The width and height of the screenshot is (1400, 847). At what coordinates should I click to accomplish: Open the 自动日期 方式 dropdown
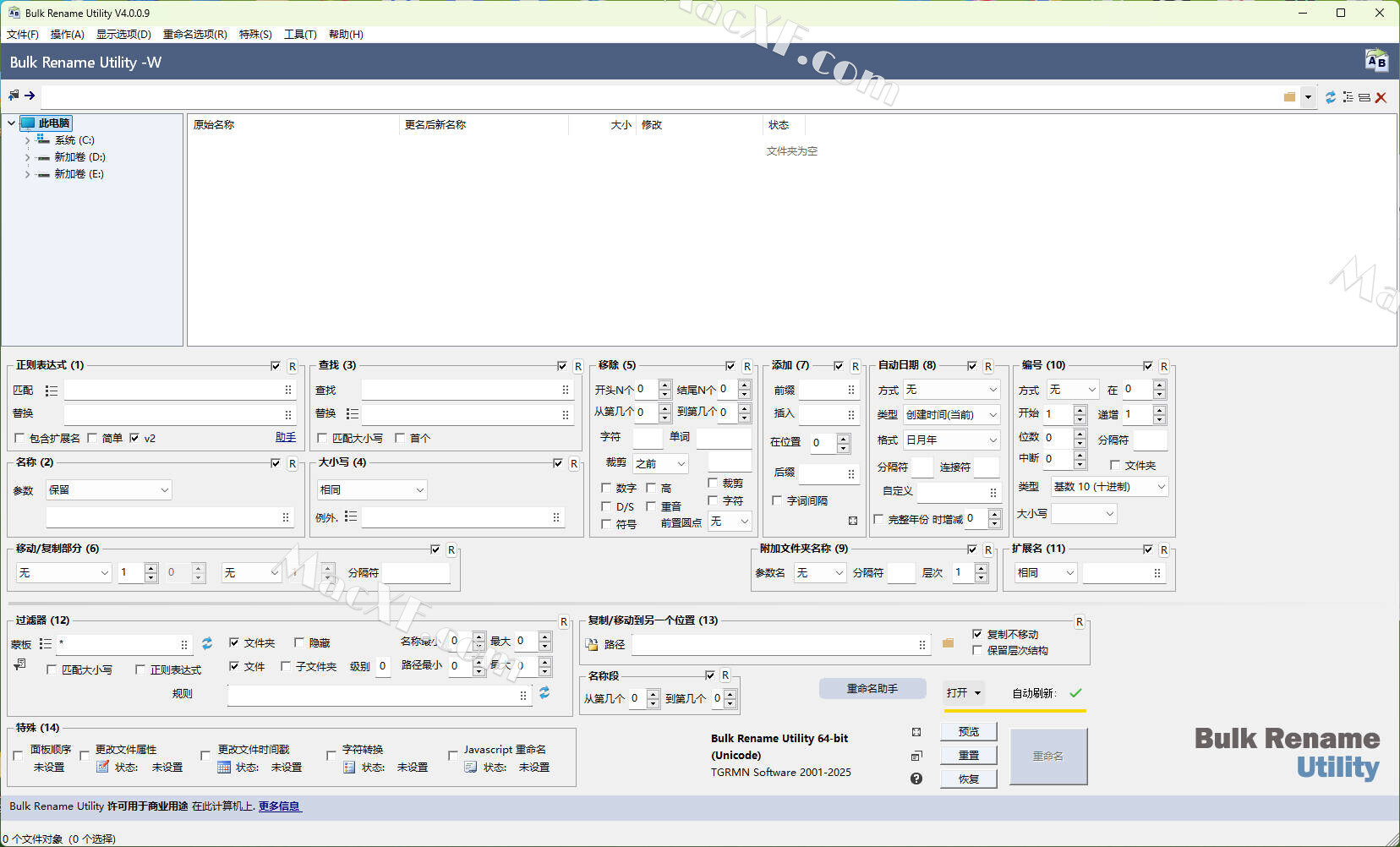(x=952, y=390)
